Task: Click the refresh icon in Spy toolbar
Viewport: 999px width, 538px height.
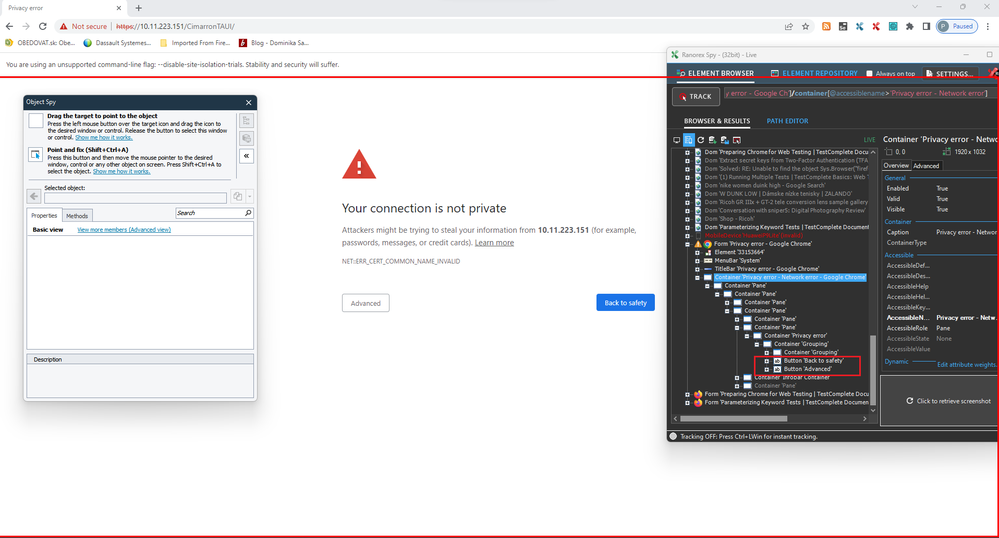Action: 701,140
